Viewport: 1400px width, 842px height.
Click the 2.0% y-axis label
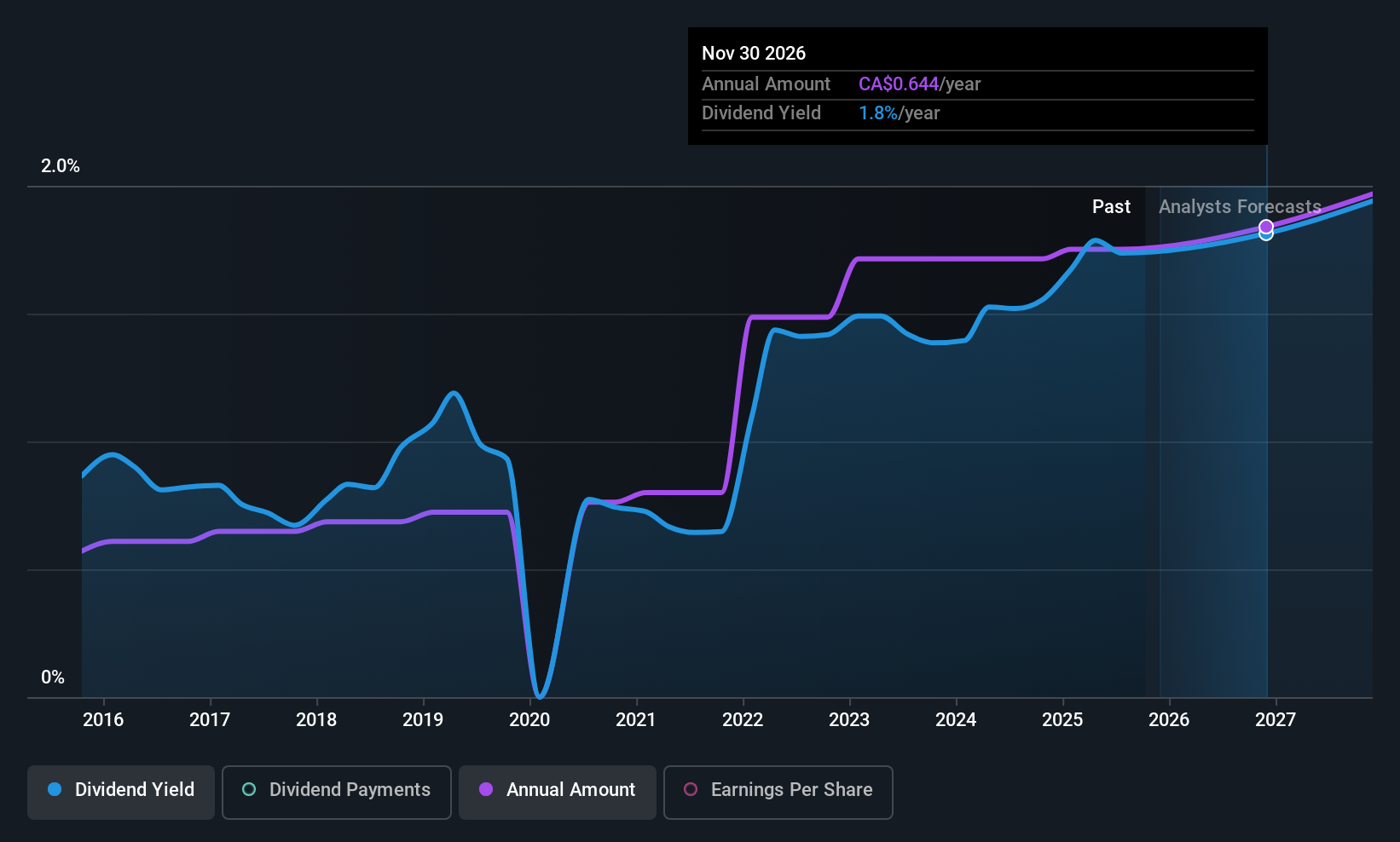(x=61, y=166)
